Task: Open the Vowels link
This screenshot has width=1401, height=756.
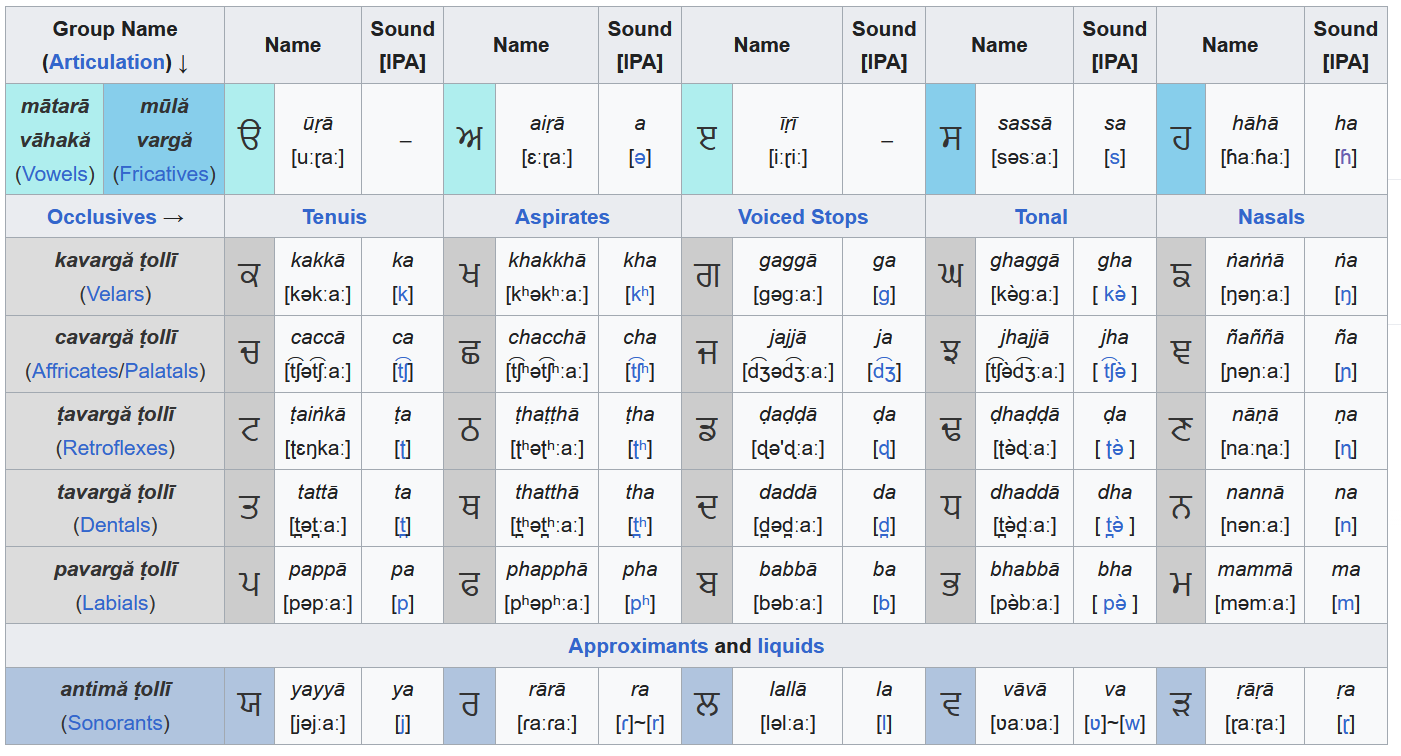Action: pyautogui.click(x=55, y=174)
